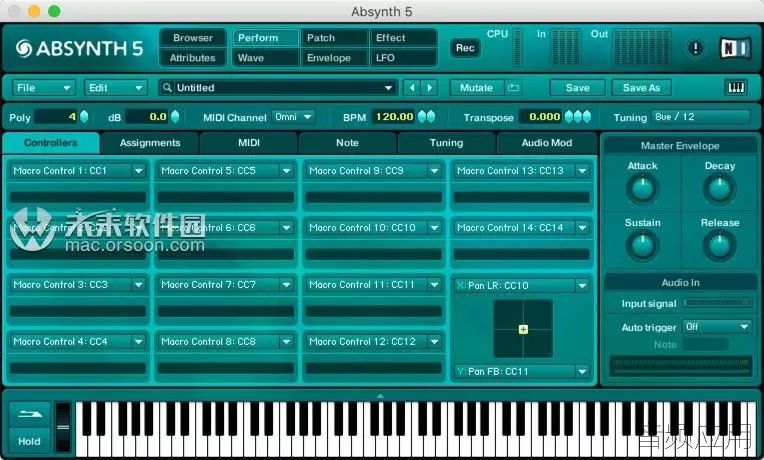The height and width of the screenshot is (460, 764).
Task: Click the Poly value drag handle
Action: tap(84, 116)
